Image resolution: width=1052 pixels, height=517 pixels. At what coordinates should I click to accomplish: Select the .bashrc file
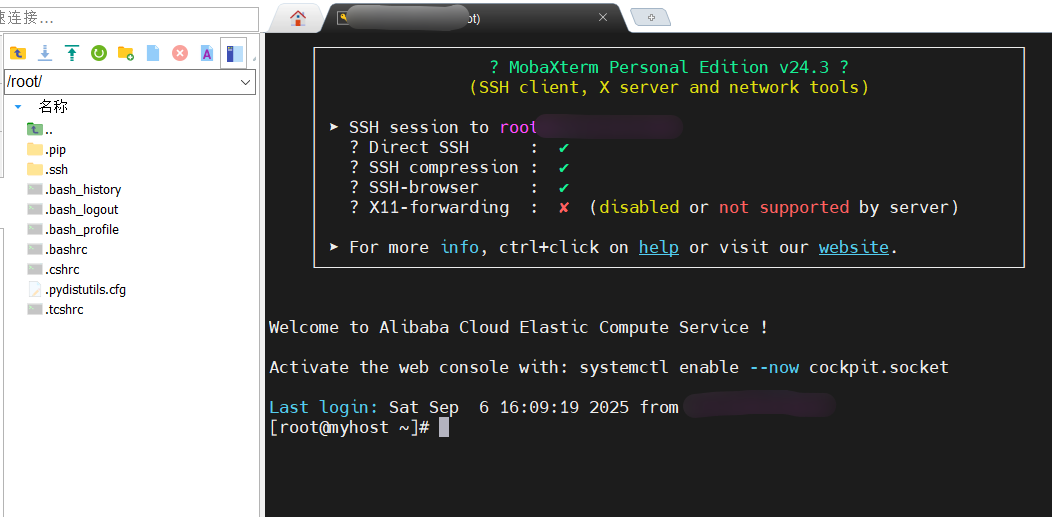(58, 250)
